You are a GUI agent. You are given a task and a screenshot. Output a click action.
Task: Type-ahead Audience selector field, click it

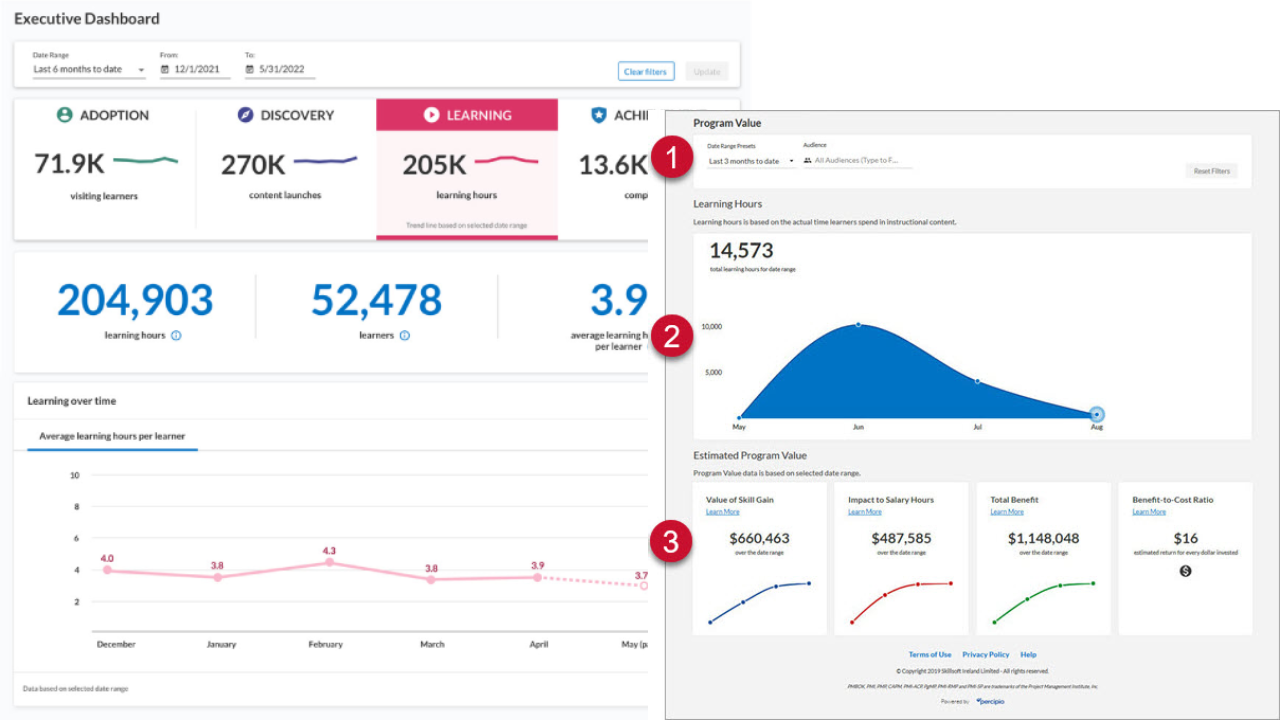[862, 160]
